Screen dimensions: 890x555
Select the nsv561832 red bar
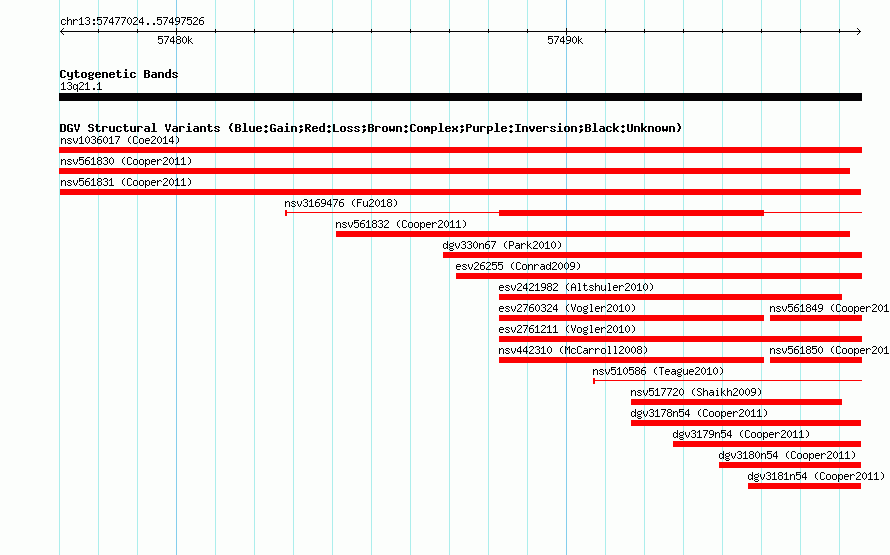pos(593,234)
